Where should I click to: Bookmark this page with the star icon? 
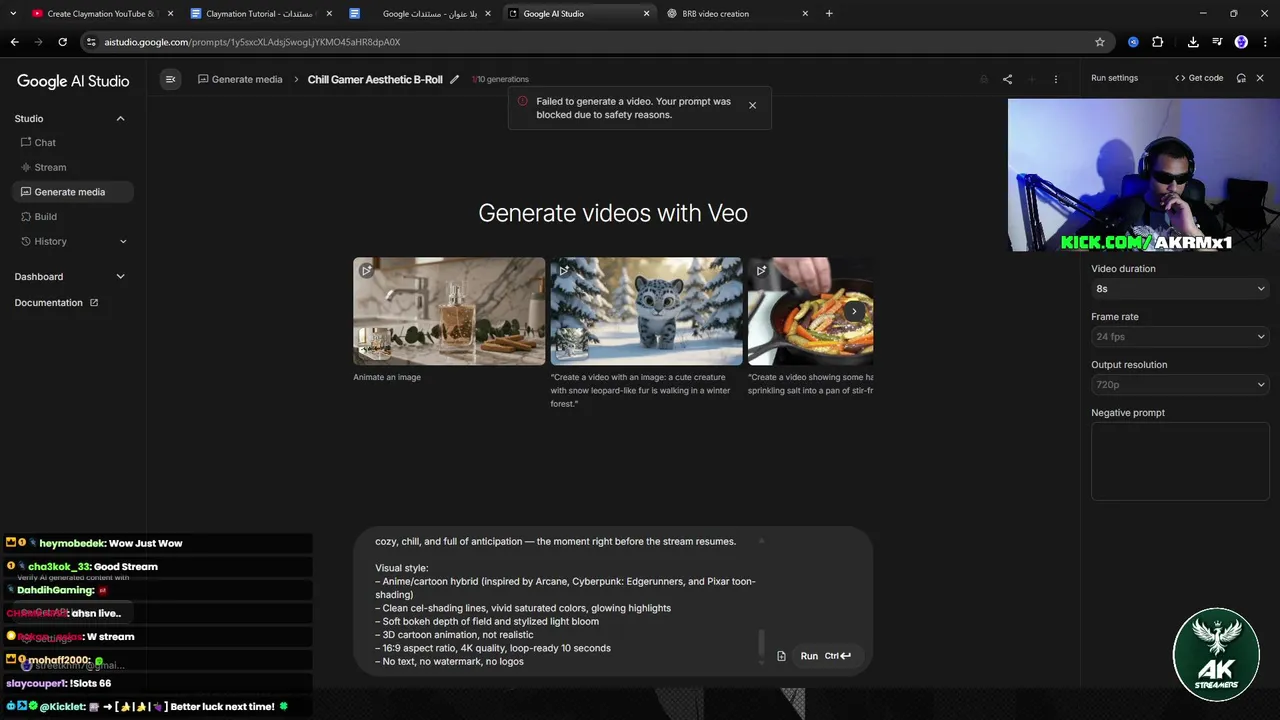[1100, 42]
